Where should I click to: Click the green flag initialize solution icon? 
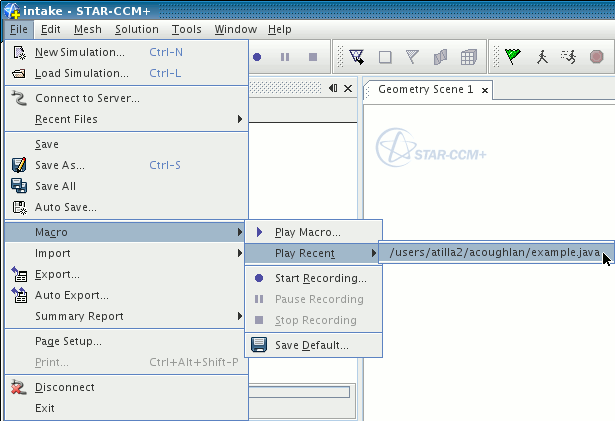coord(513,56)
